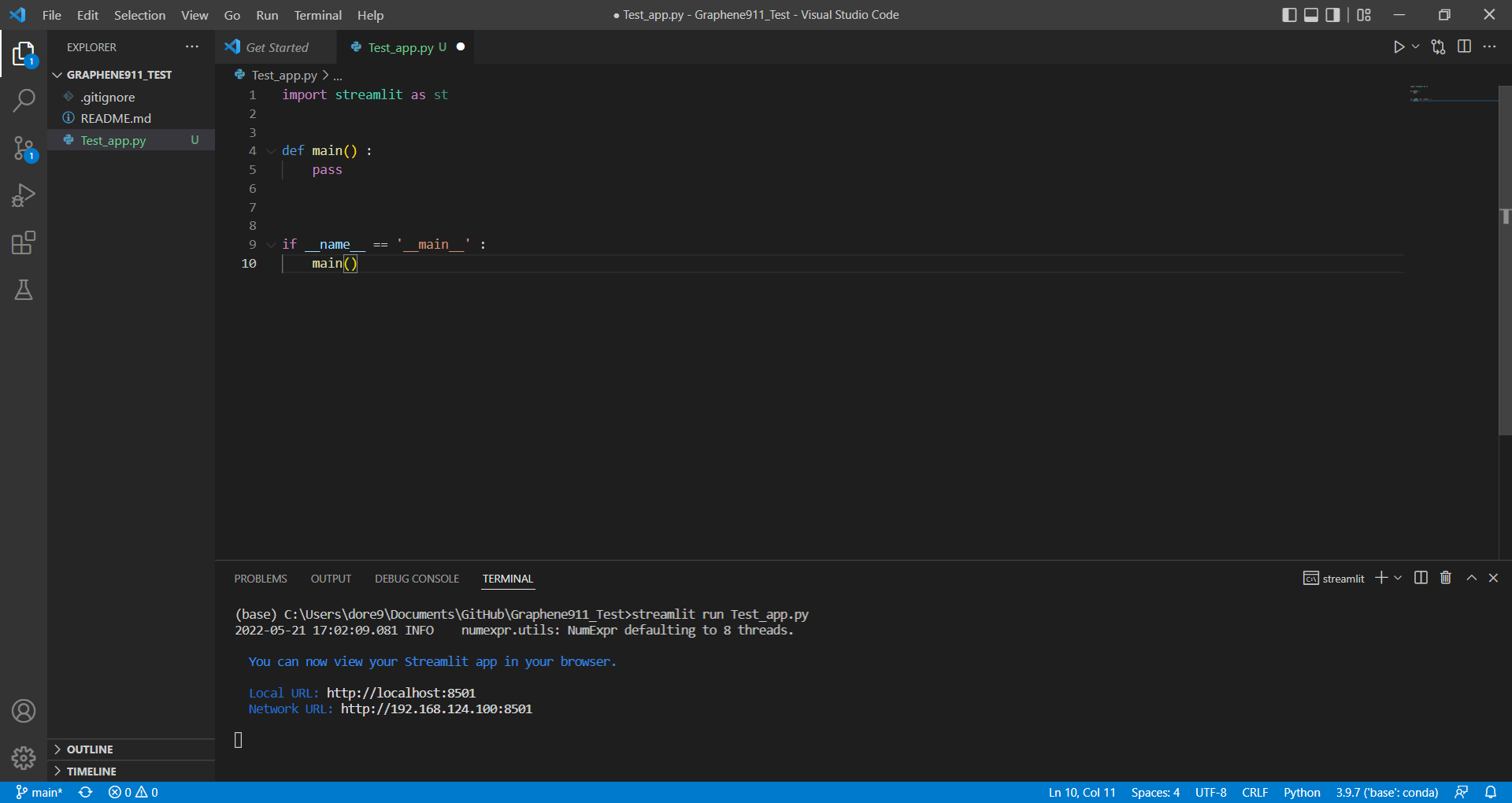Split the editor to the right
The height and width of the screenshot is (803, 1512).
(x=1464, y=47)
